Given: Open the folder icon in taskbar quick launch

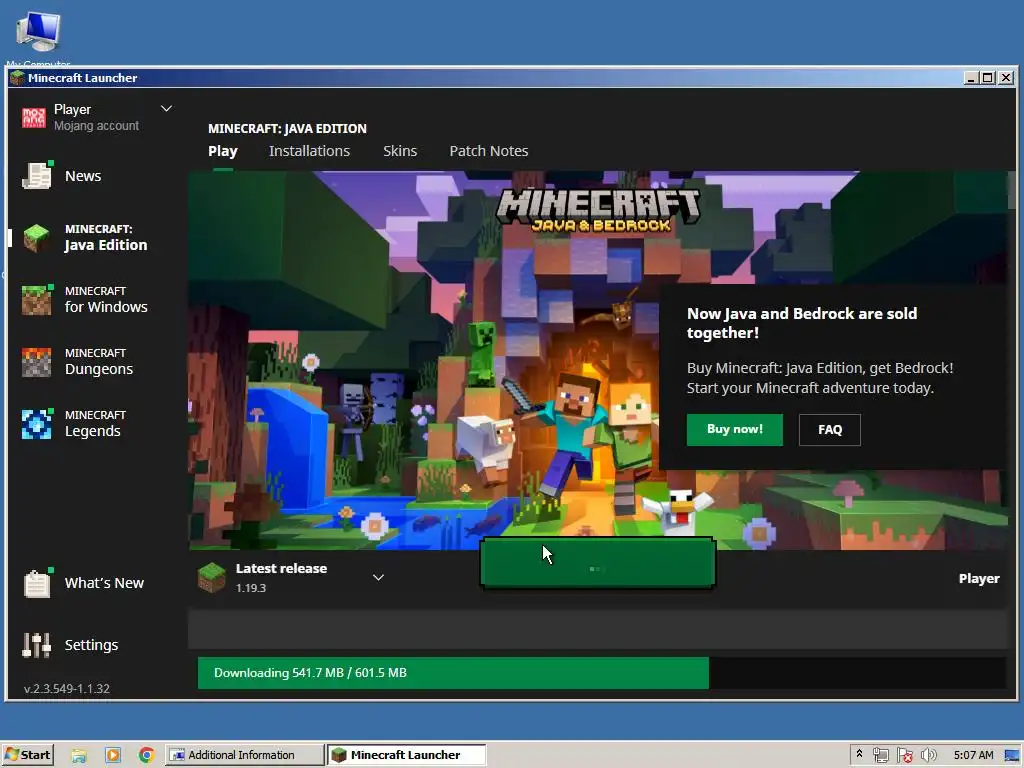Looking at the screenshot, I should (79, 755).
